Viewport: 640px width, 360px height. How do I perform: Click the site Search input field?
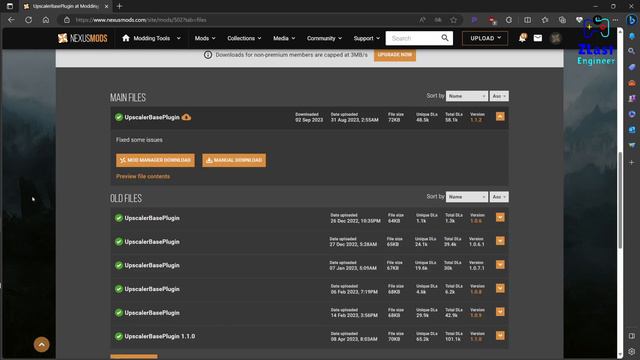pos(412,38)
